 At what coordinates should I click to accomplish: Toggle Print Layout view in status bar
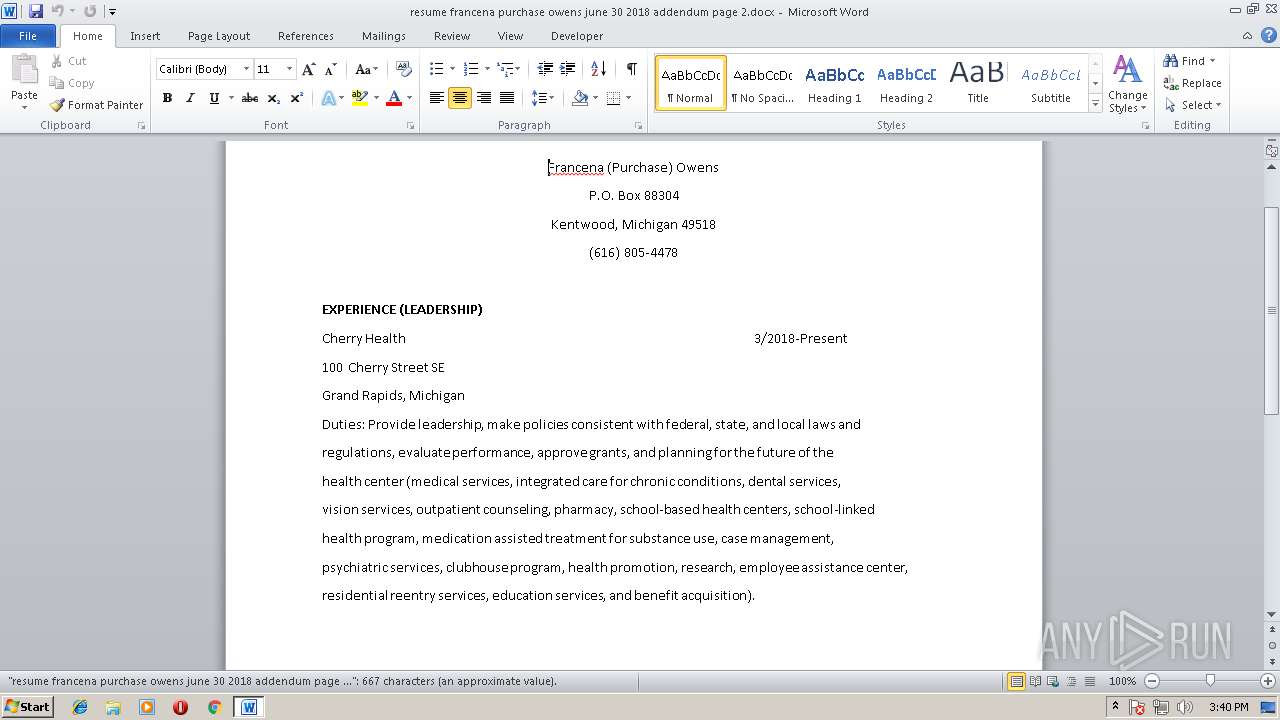pos(1016,681)
